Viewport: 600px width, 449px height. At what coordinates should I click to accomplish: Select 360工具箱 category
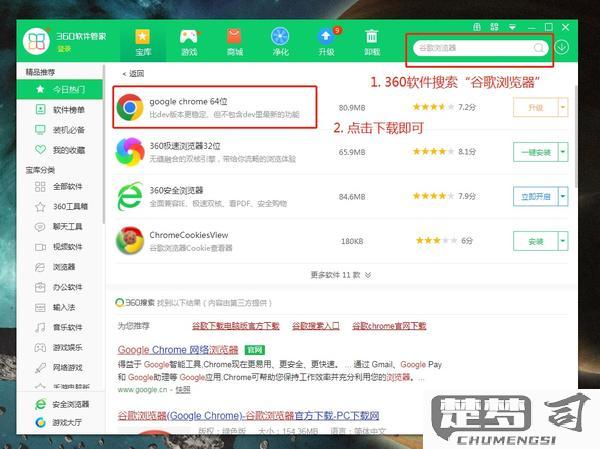[60, 207]
